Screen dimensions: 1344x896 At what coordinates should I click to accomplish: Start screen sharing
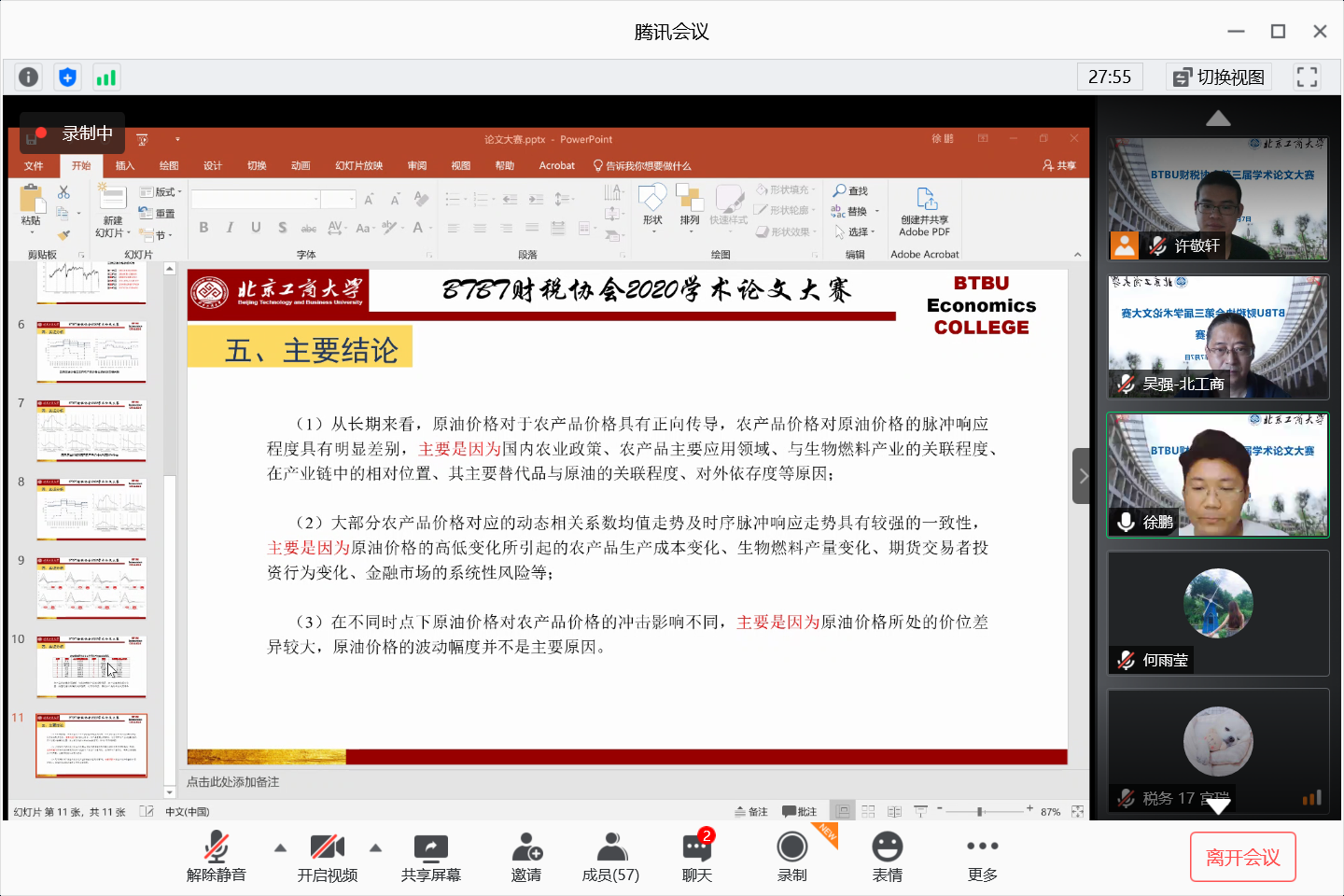(x=431, y=856)
